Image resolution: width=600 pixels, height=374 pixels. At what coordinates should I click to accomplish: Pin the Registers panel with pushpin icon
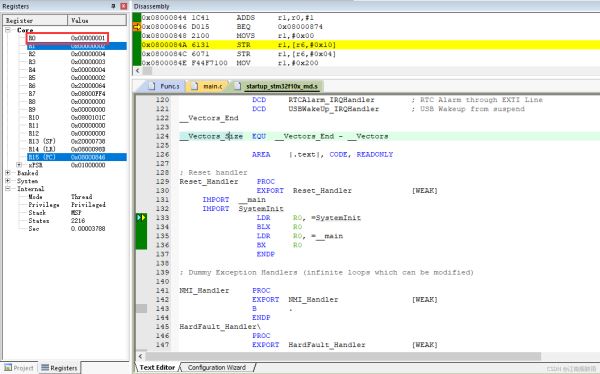click(x=114, y=6)
